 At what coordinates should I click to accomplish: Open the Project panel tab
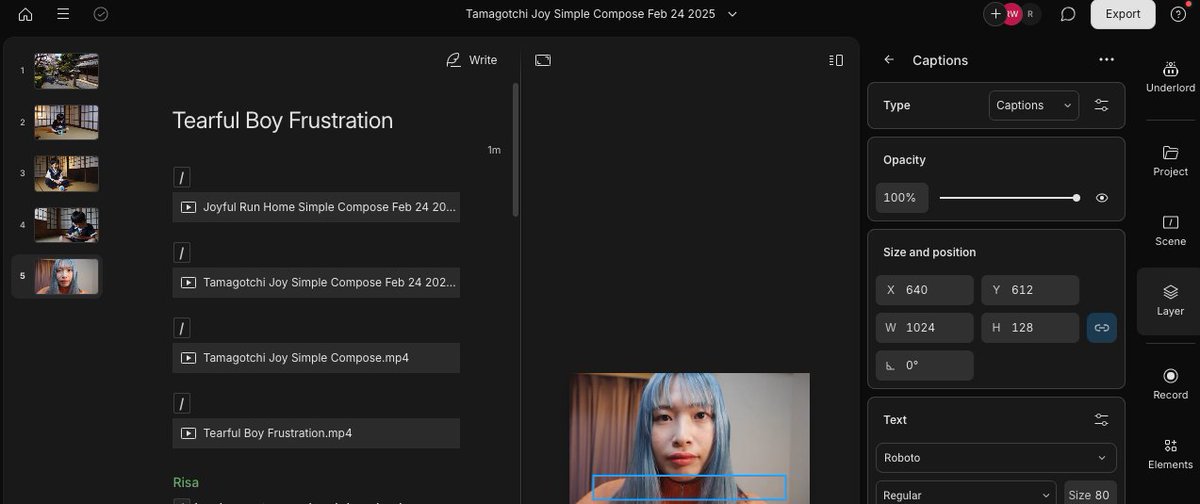point(1170,160)
